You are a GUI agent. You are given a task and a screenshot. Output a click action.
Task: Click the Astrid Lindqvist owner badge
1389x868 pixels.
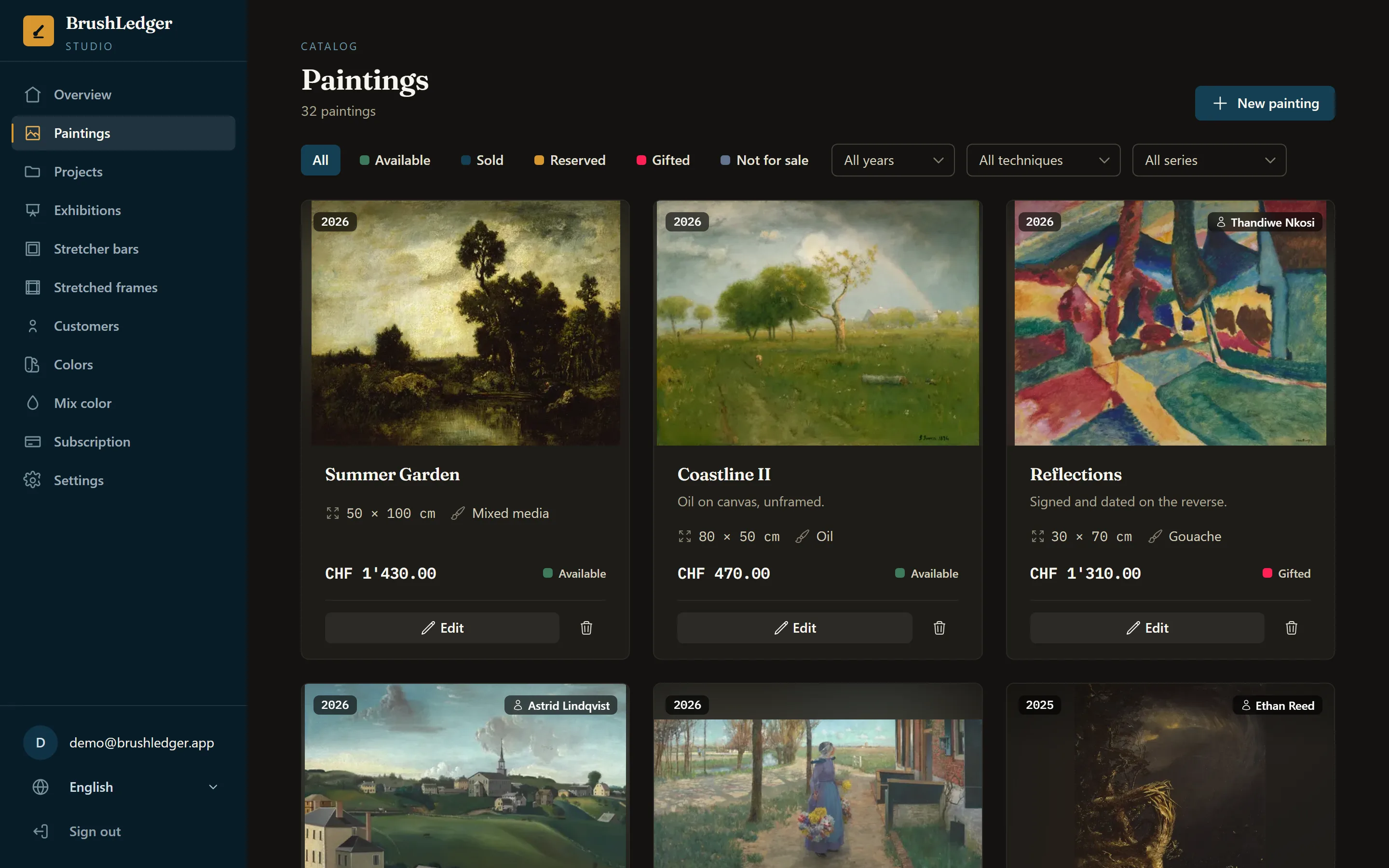(561, 705)
